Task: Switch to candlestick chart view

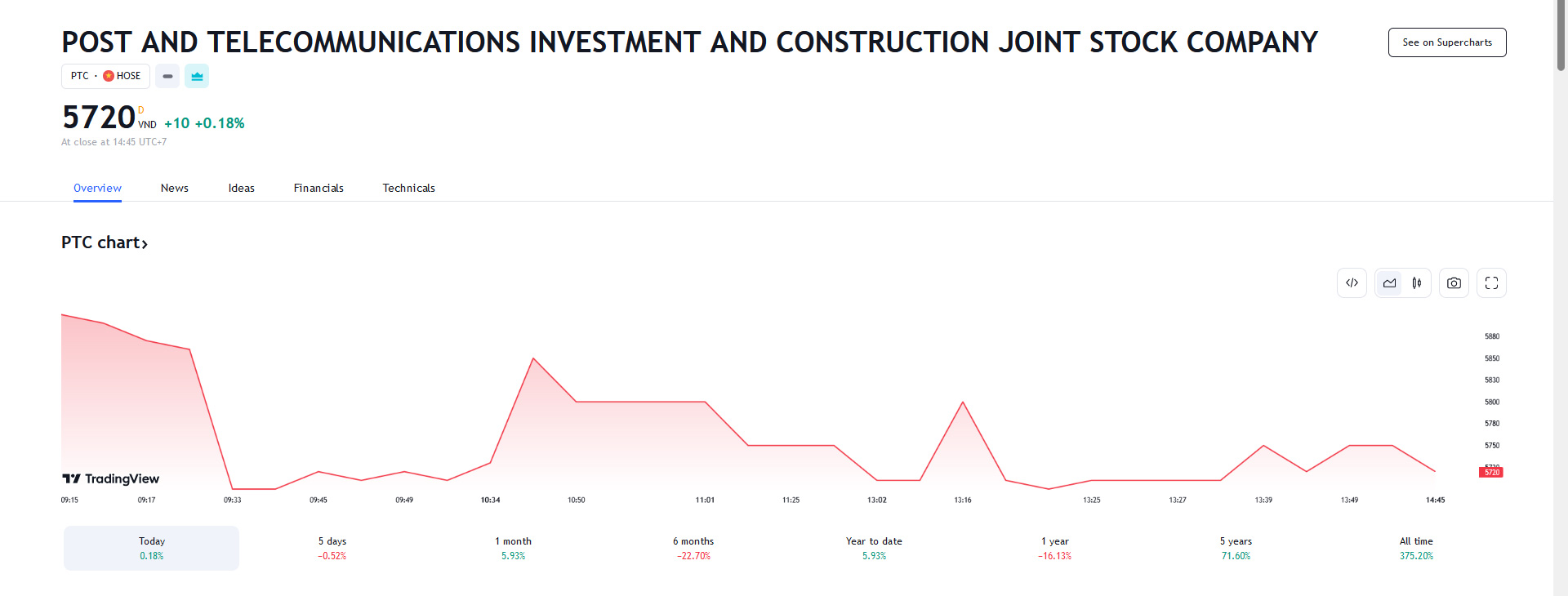Action: [x=1417, y=283]
